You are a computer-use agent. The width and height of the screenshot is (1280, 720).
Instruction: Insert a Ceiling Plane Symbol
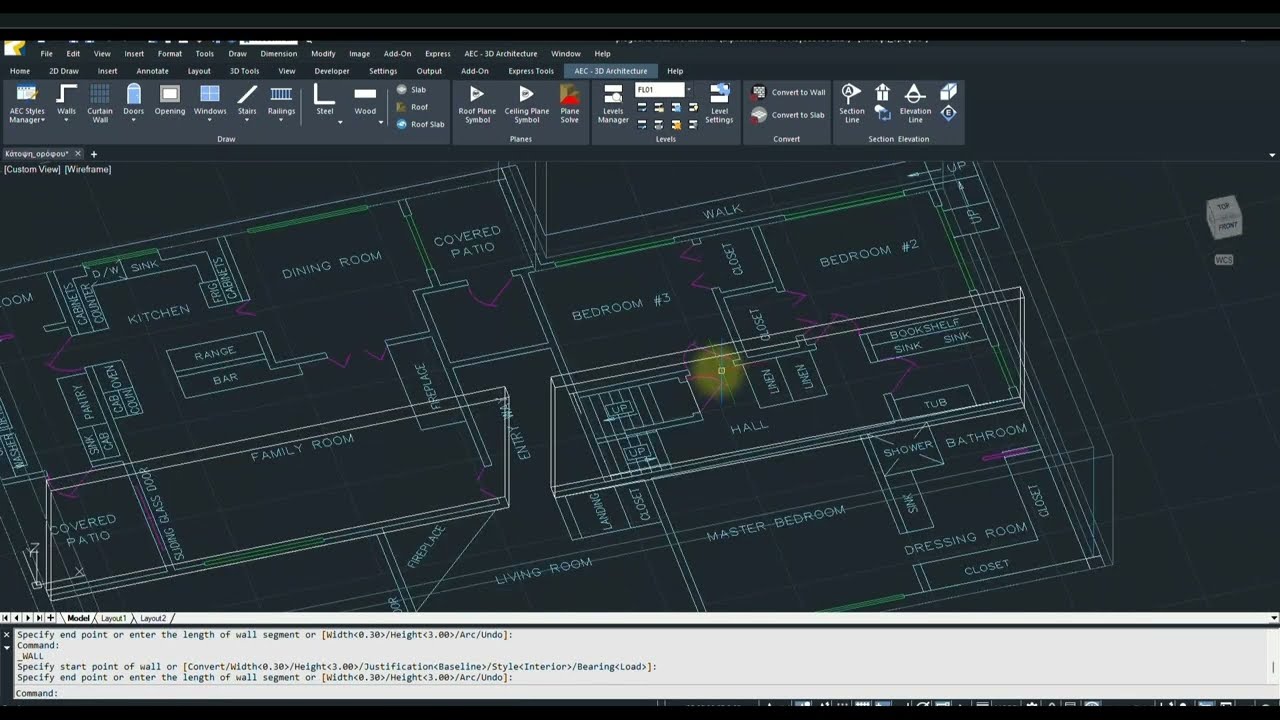526,103
